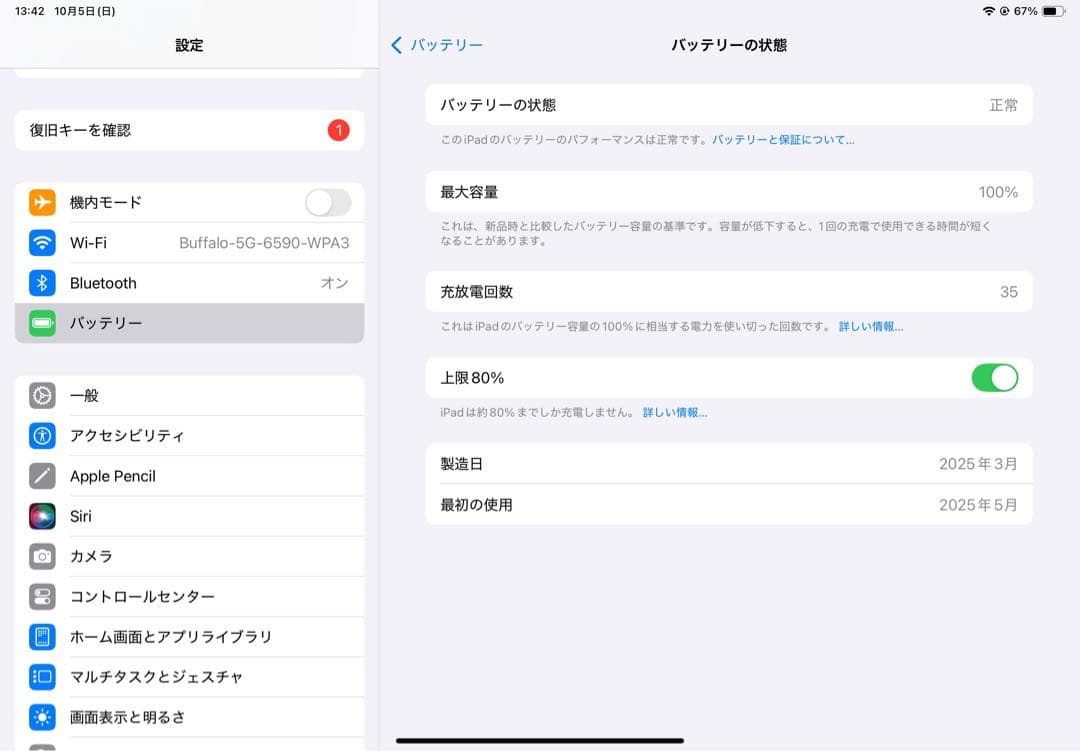Screen dimensions: 1080x751
Task: Open Apple Pencil settings icon
Action: [x=42, y=476]
